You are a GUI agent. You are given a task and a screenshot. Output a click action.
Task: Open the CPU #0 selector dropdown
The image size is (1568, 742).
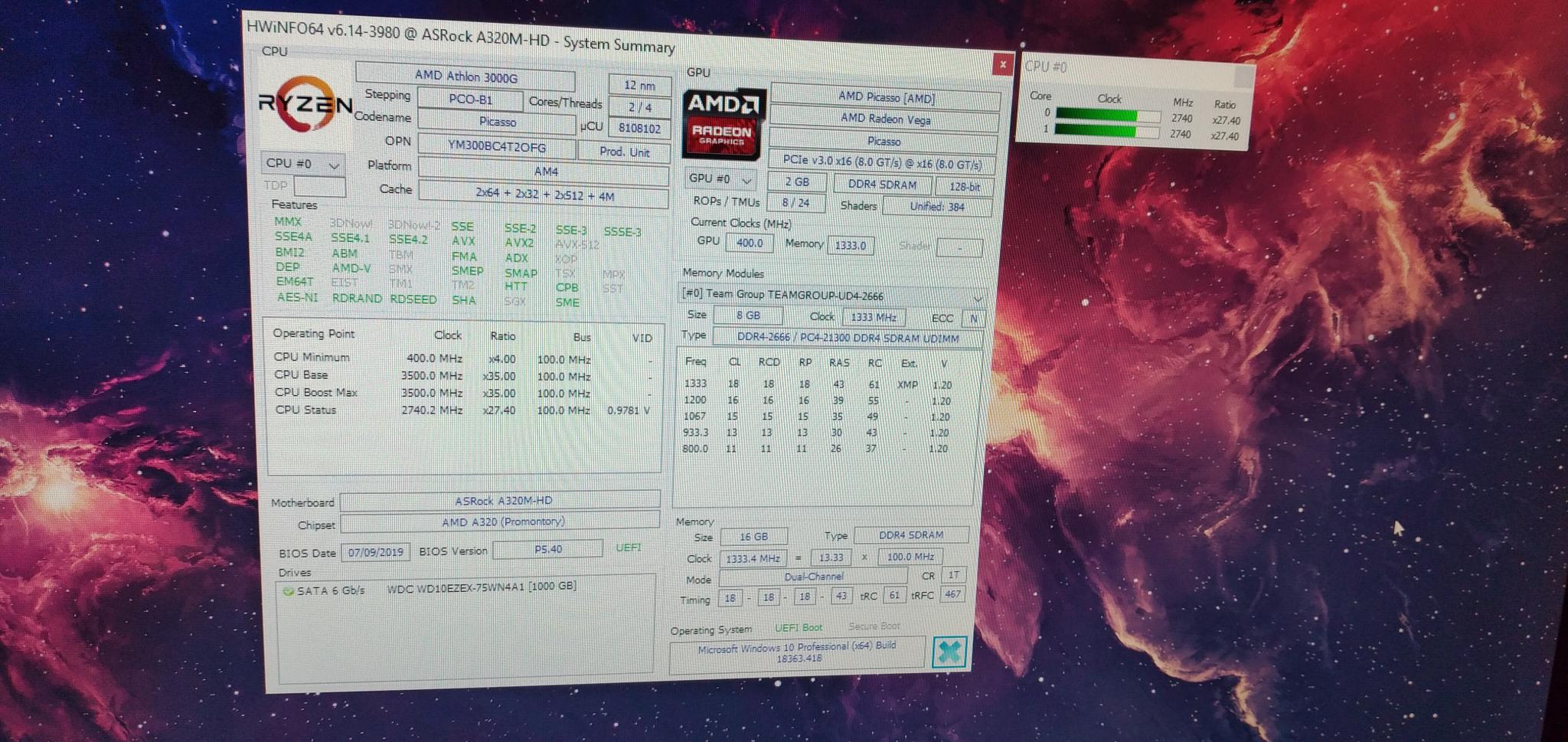tap(303, 164)
